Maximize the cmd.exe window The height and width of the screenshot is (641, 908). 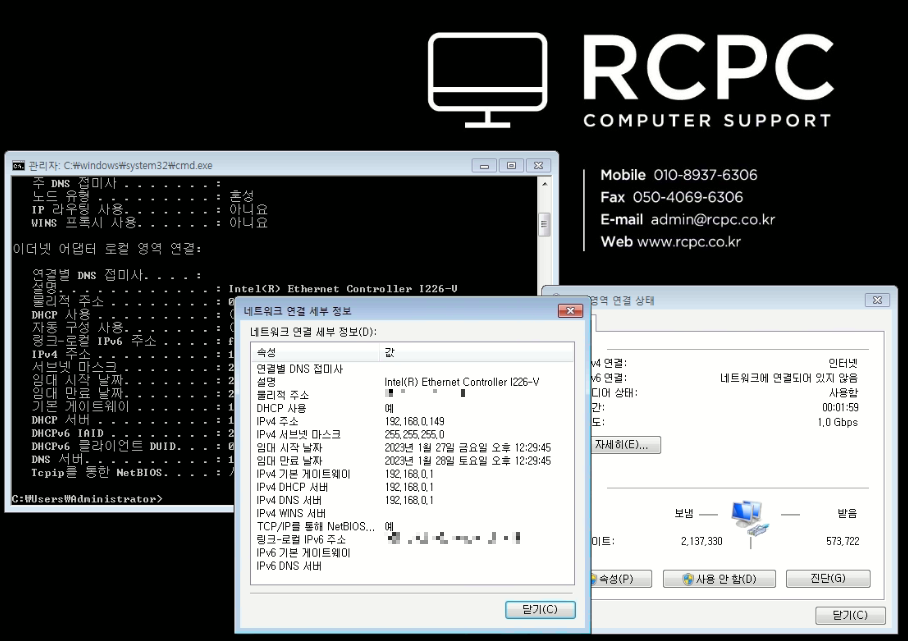click(x=511, y=166)
